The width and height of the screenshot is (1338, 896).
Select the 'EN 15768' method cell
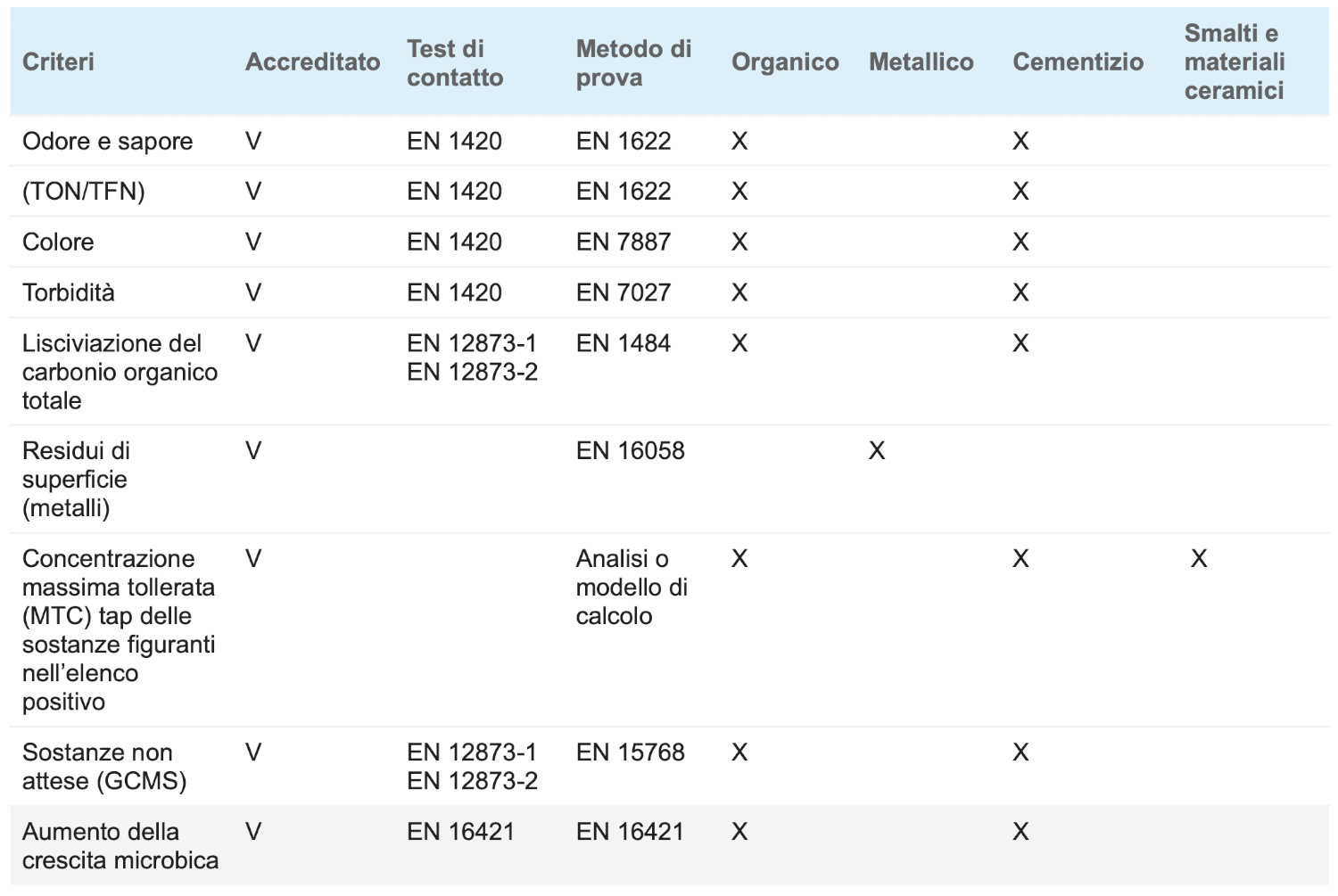pos(630,752)
